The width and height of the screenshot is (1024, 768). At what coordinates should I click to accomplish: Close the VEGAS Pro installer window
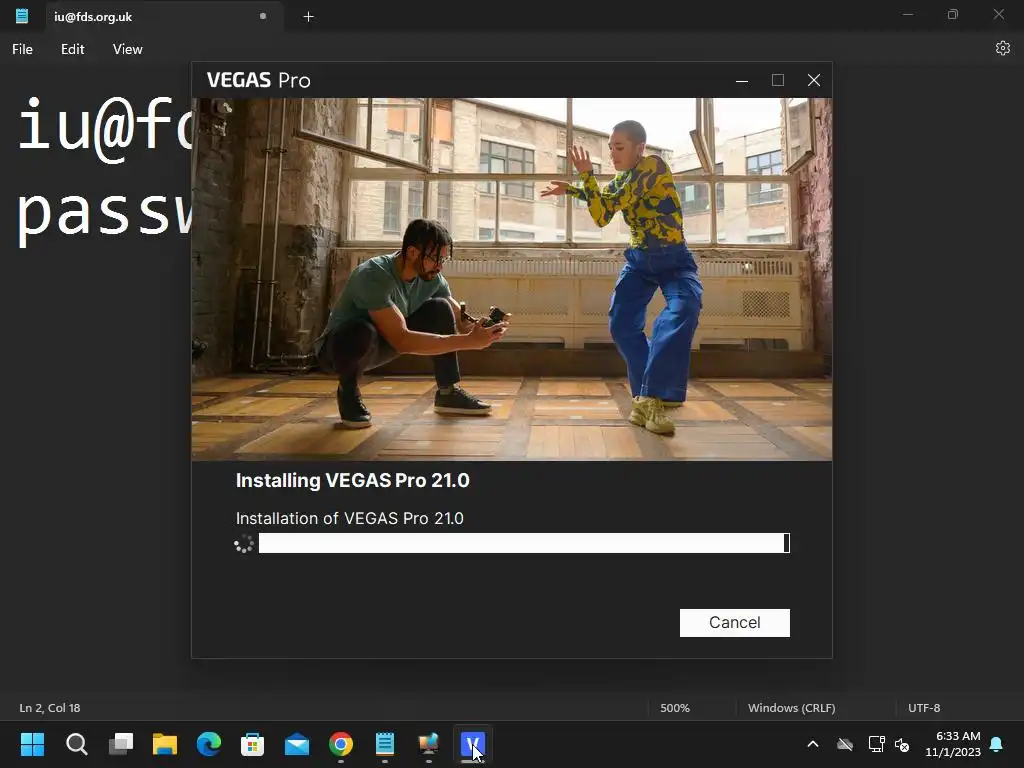point(814,80)
